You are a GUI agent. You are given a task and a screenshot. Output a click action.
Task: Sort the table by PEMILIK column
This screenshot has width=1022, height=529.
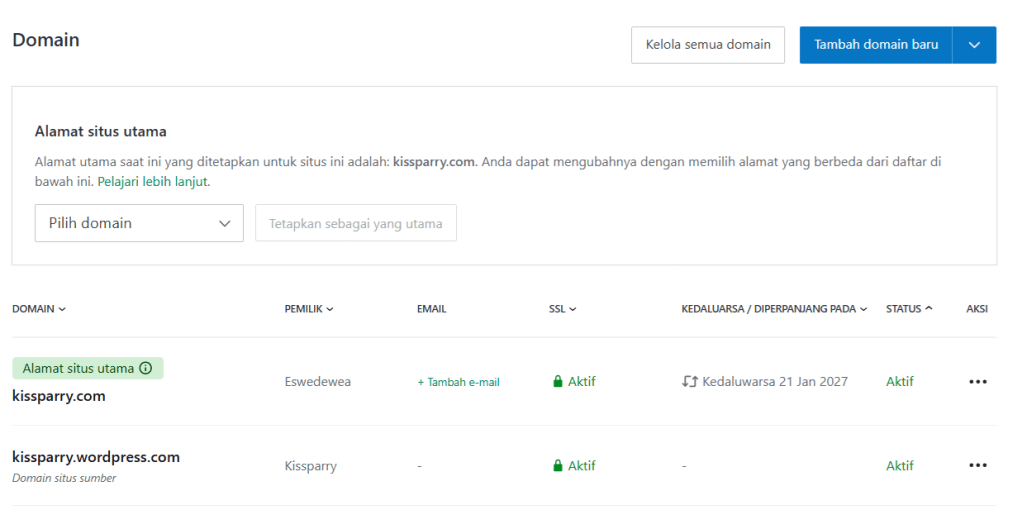tap(309, 309)
